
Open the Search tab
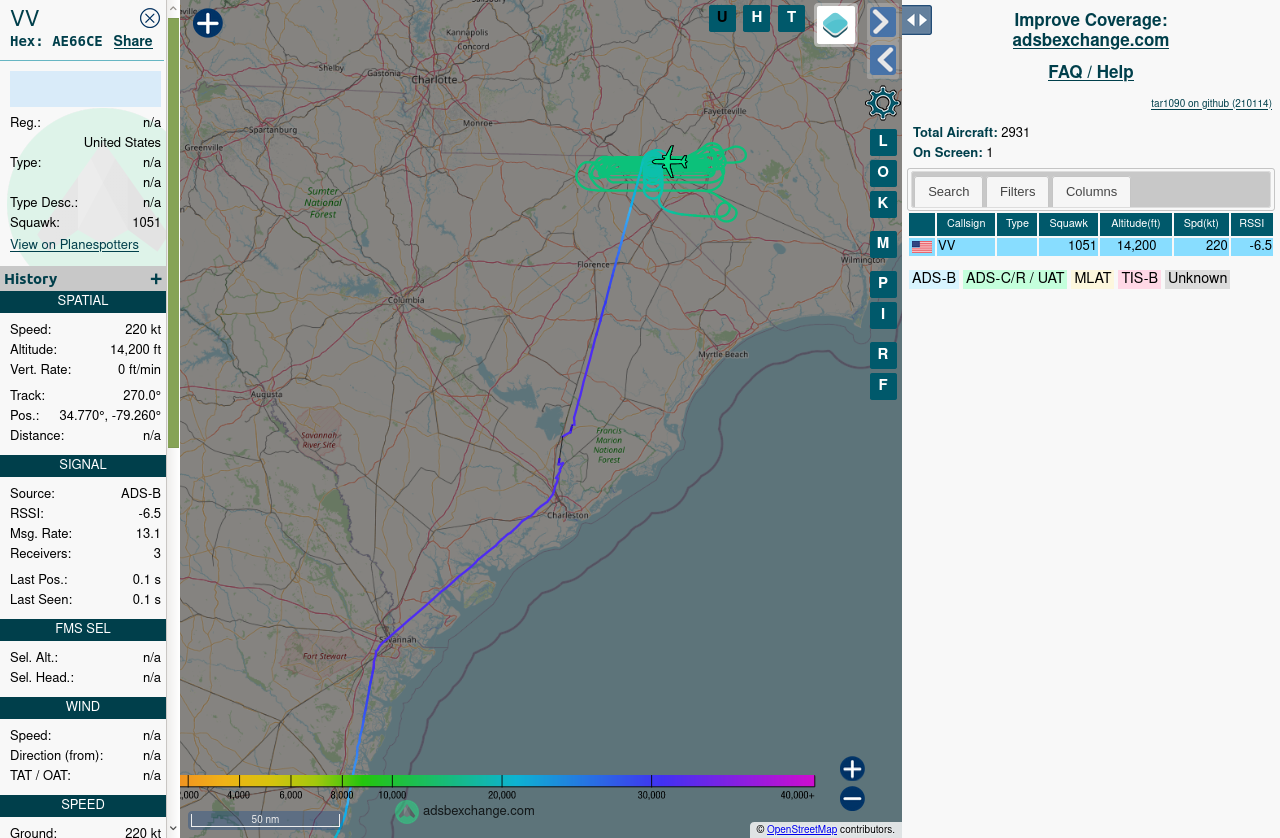(x=948, y=192)
